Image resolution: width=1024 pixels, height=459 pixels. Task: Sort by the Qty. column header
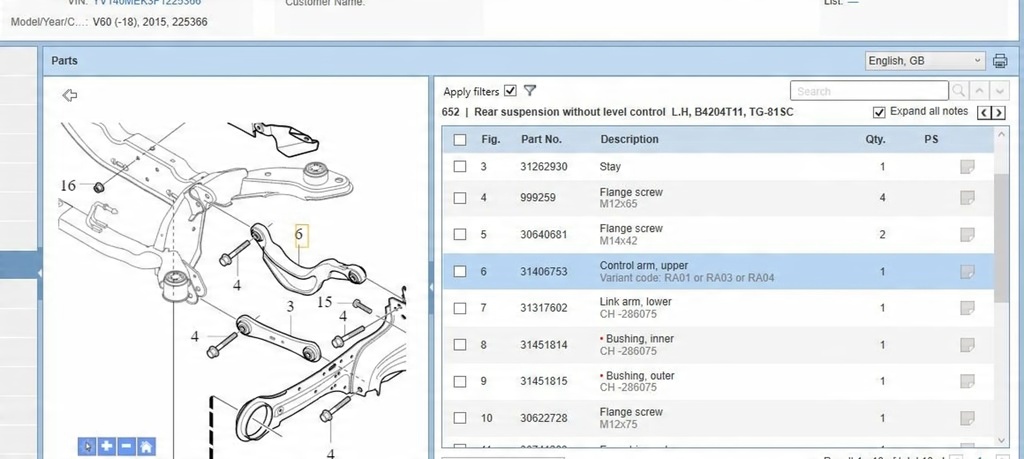coord(875,139)
